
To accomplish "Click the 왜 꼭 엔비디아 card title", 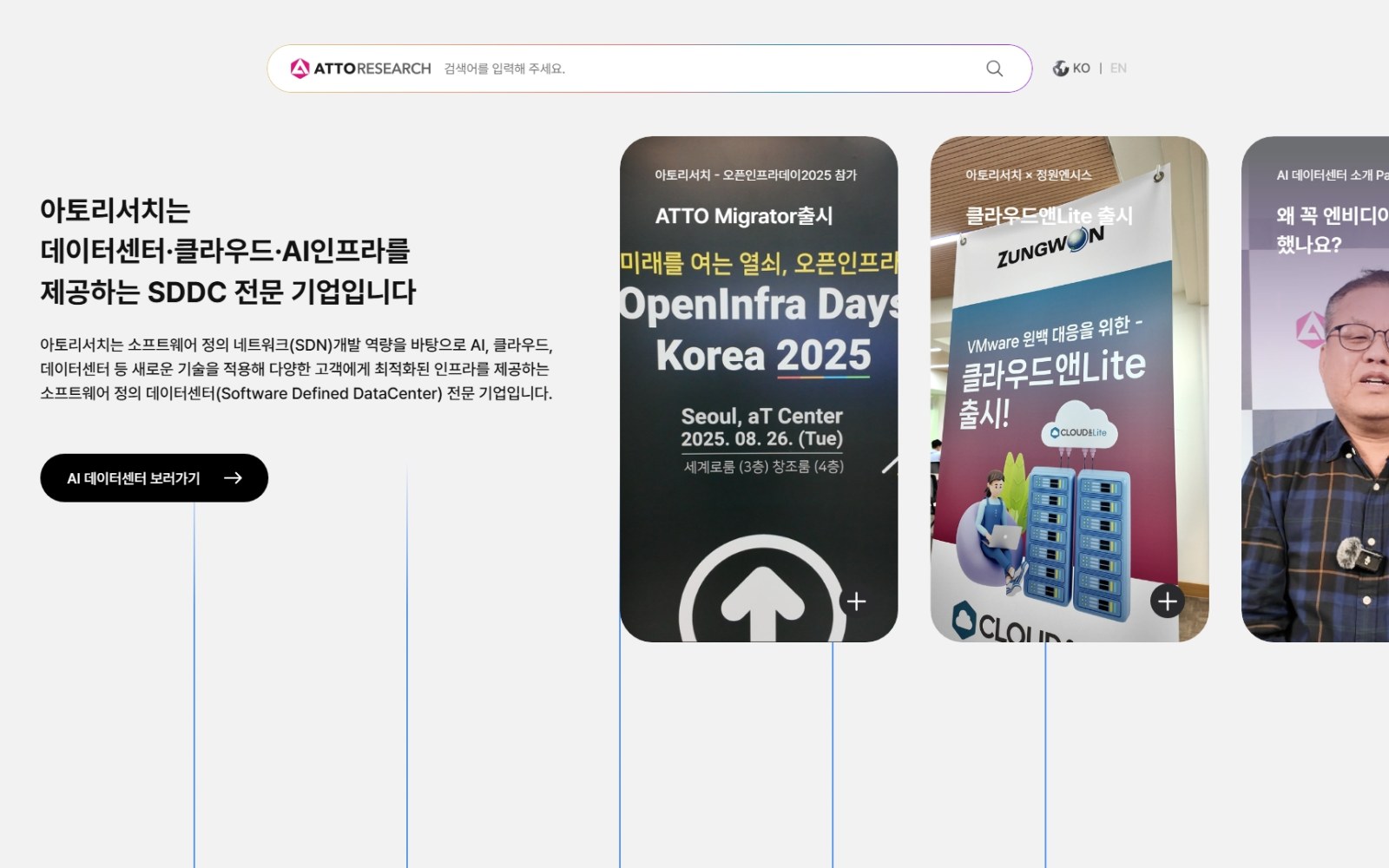I will 1333,230.
